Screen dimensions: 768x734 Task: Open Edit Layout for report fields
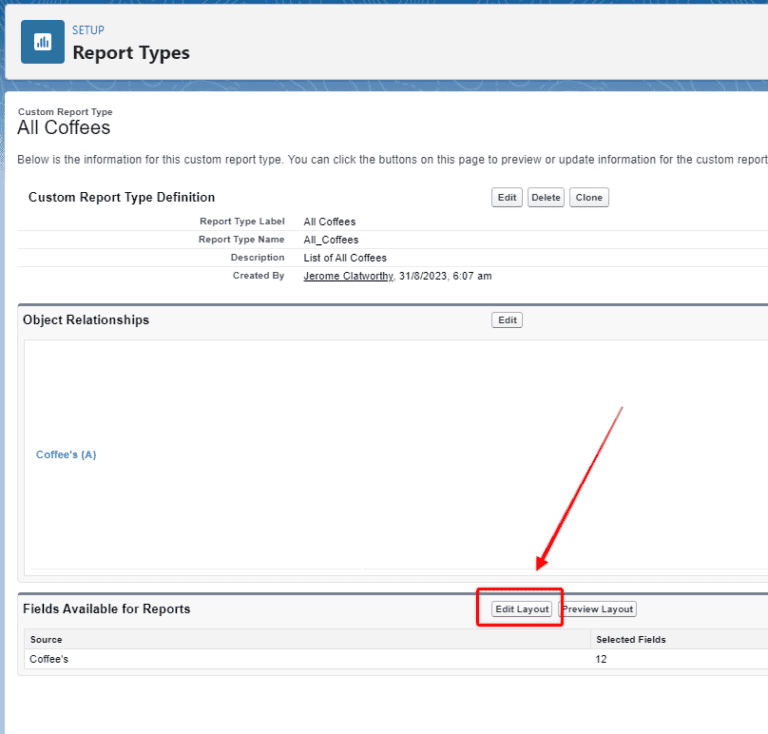pyautogui.click(x=522, y=609)
